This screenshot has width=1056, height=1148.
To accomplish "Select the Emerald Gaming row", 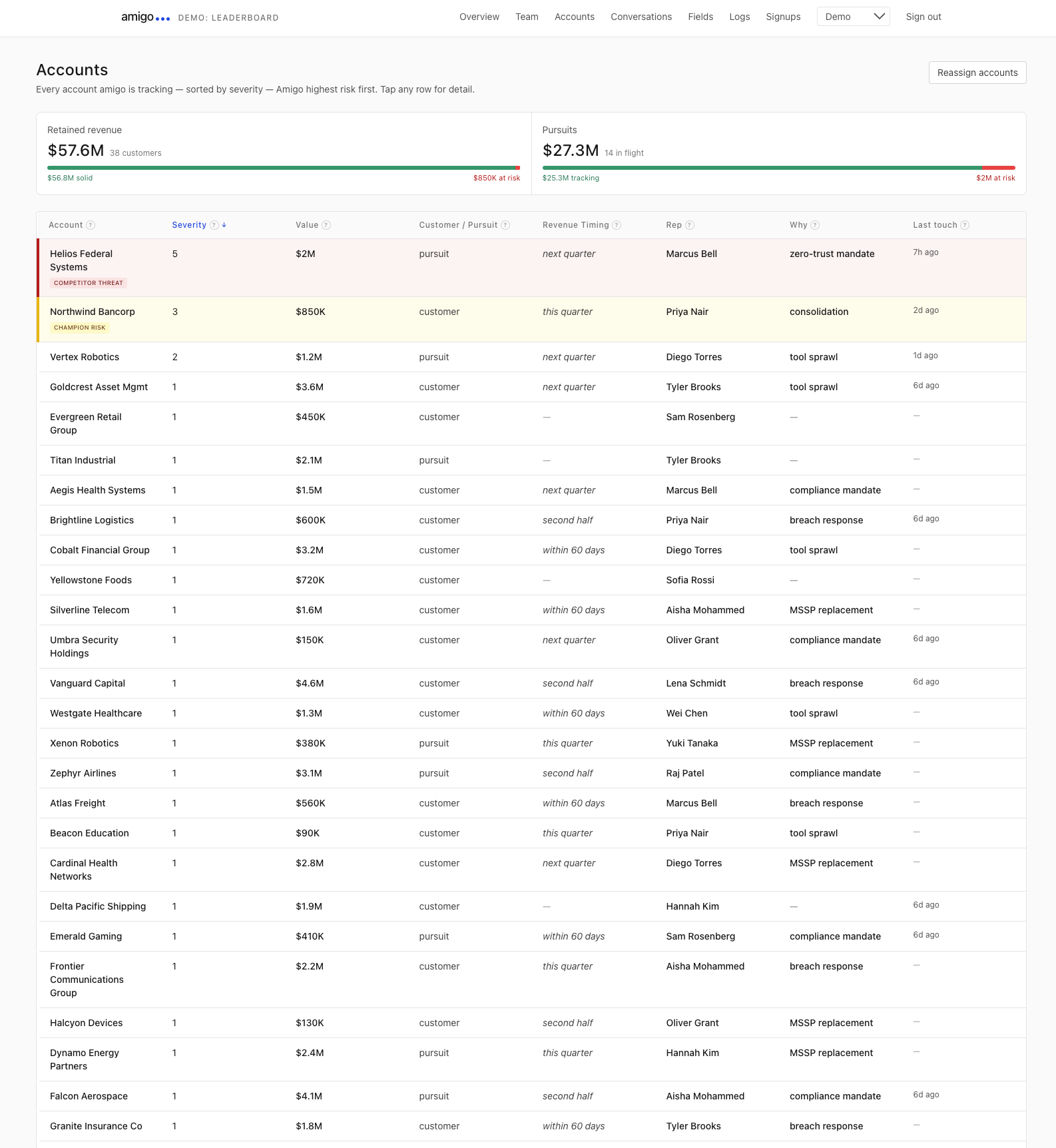I will [x=531, y=936].
